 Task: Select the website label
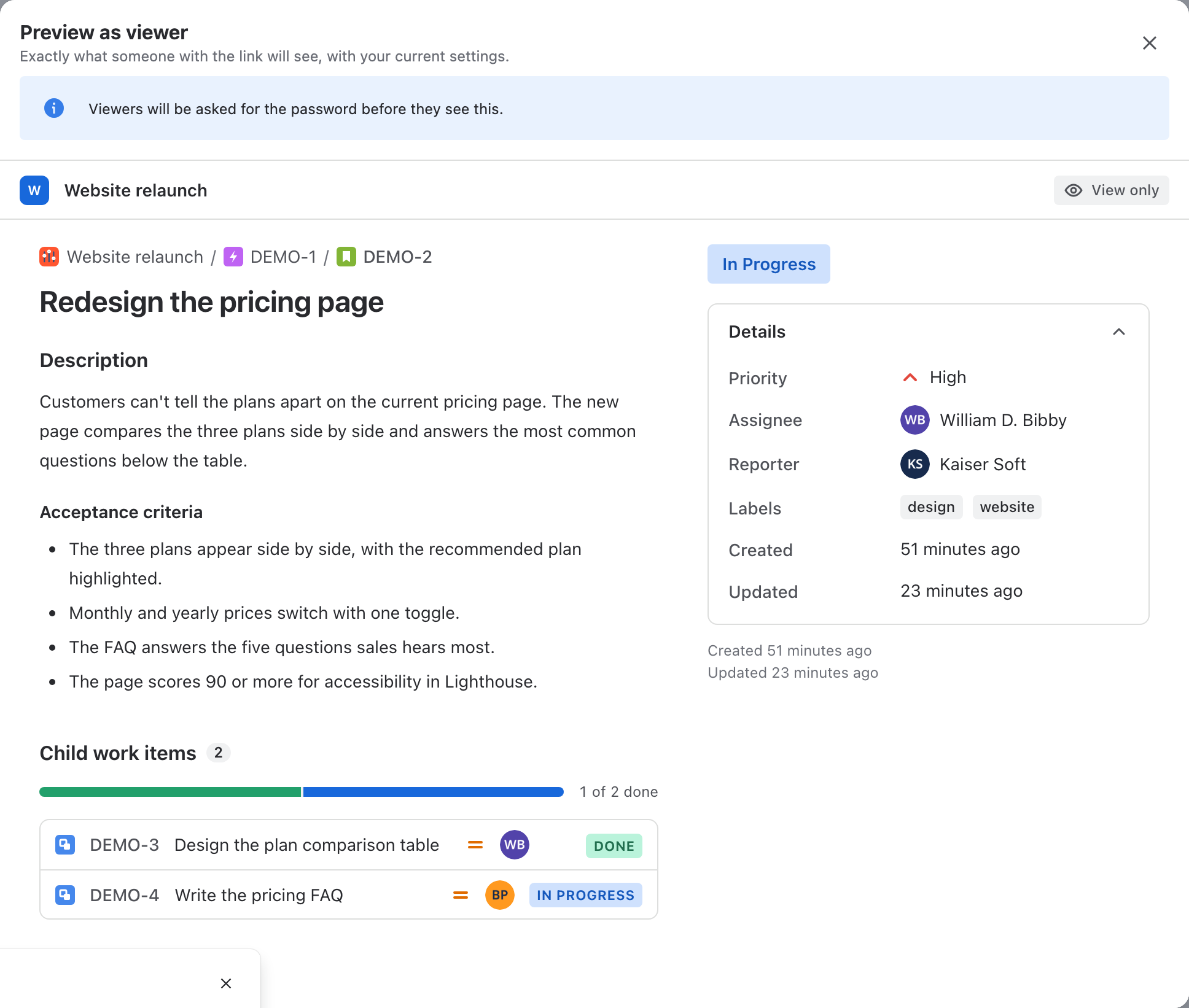click(1007, 507)
